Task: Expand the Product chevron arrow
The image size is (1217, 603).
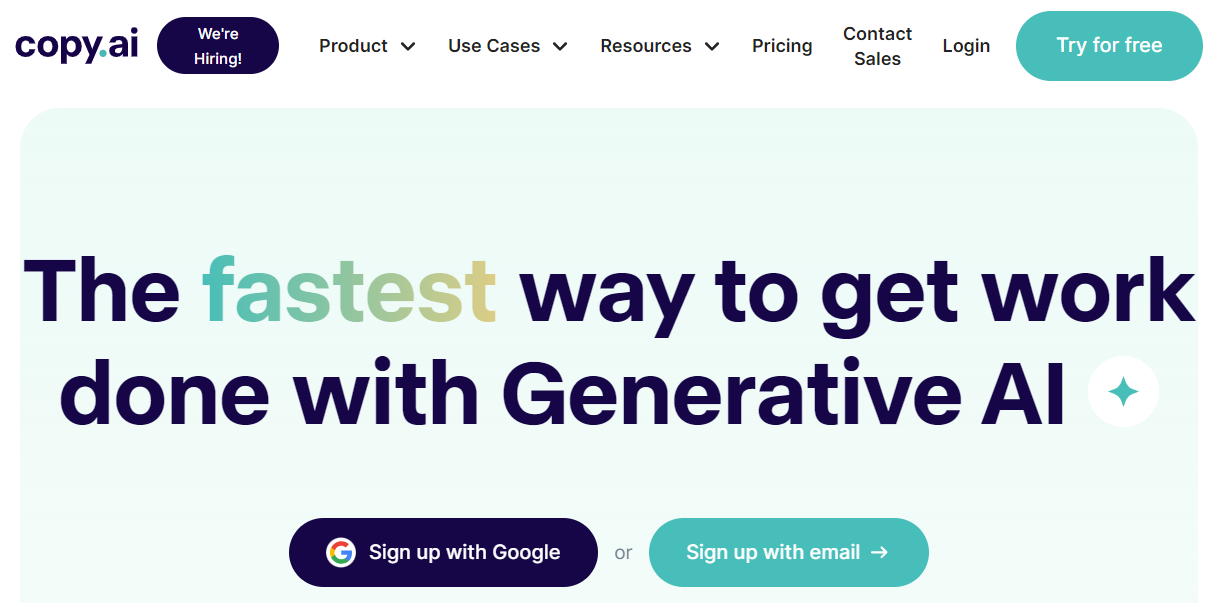Action: 408,46
